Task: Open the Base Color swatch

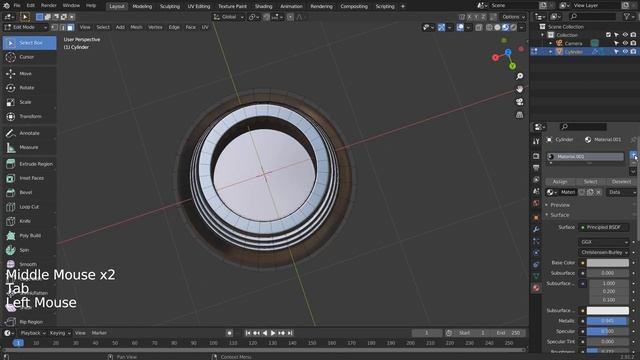Action: click(608, 263)
